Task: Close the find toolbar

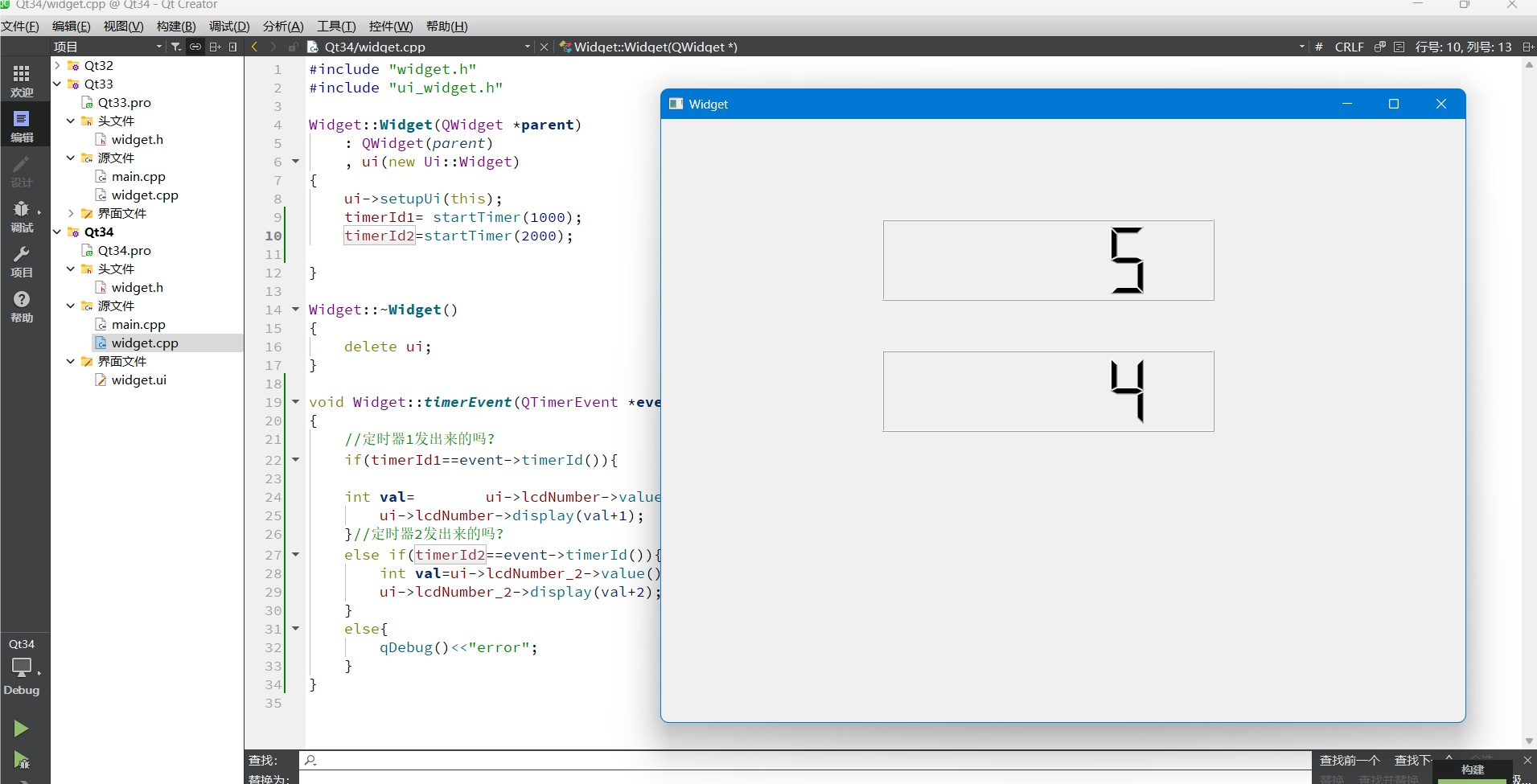Action: click(1527, 760)
